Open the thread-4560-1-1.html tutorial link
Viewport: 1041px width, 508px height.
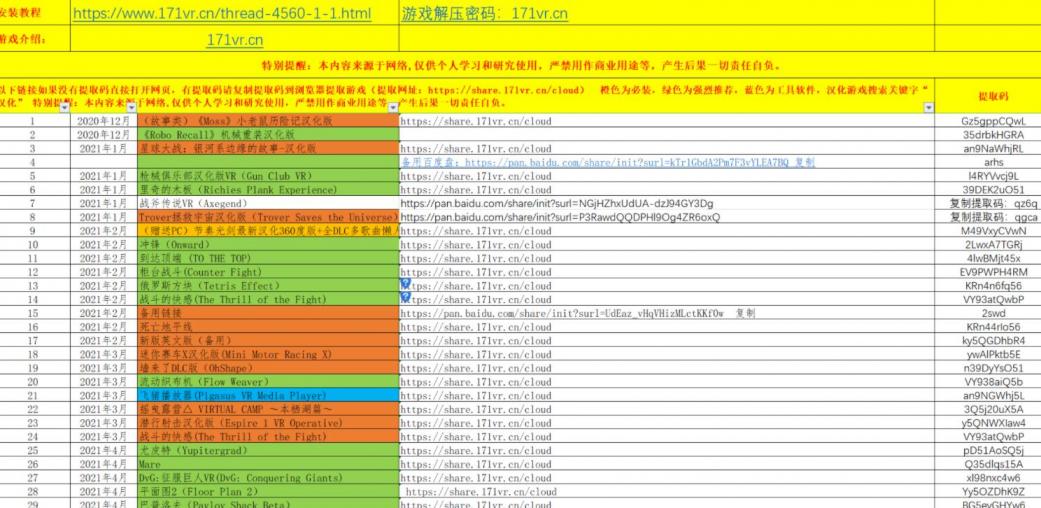click(x=222, y=14)
